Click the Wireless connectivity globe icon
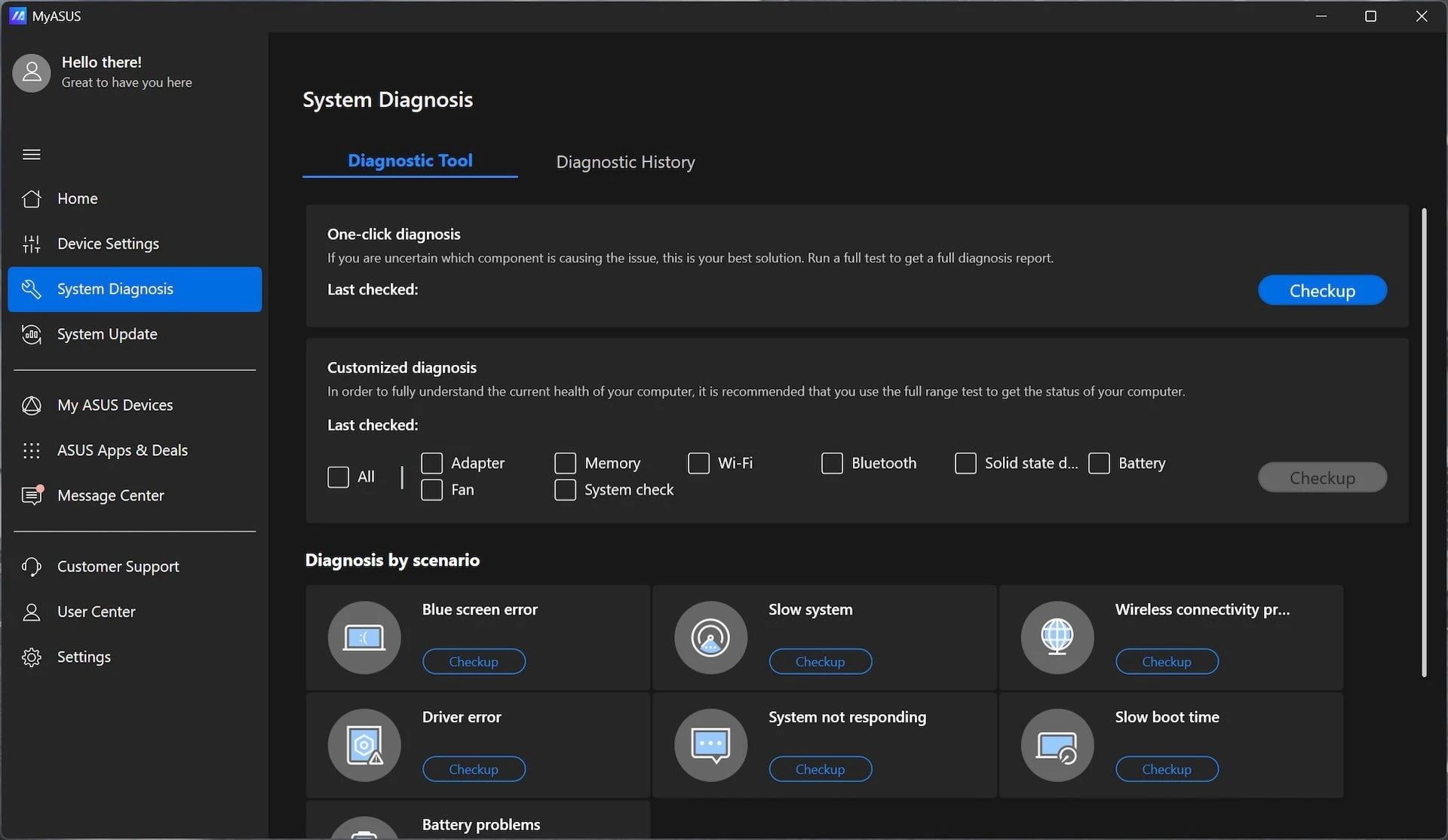This screenshot has width=1448, height=840. [x=1057, y=637]
